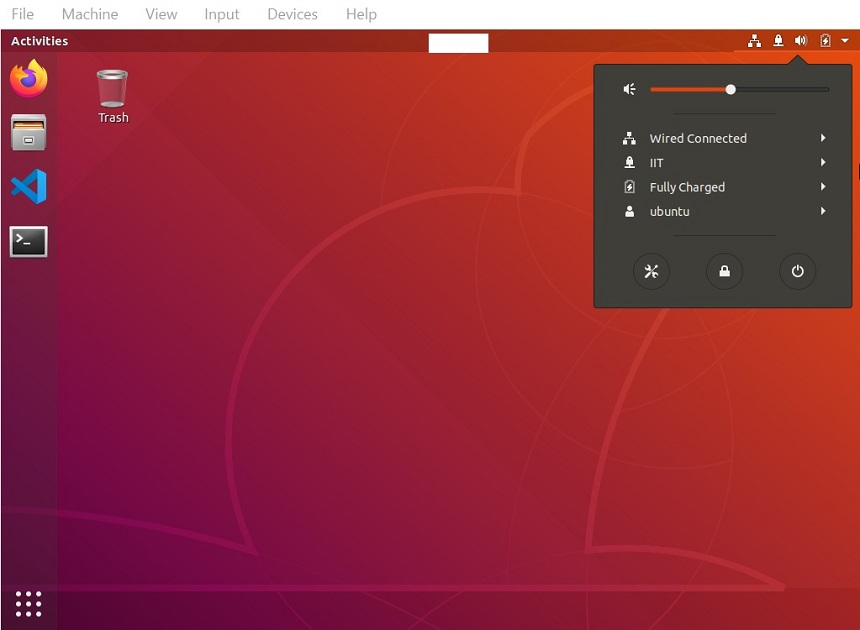This screenshot has height=630, width=860.
Task: Open the Trash desktop icon
Action: coord(112,97)
